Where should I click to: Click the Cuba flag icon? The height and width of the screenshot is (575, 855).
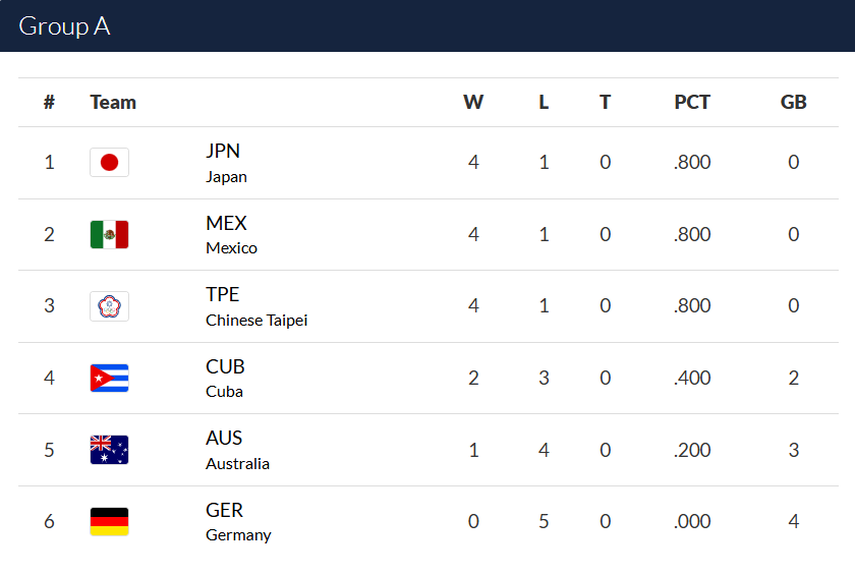click(109, 378)
